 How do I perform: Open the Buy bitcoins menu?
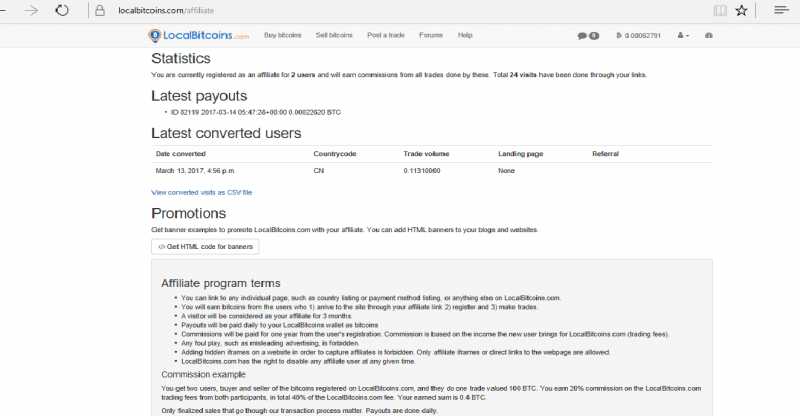(x=283, y=35)
